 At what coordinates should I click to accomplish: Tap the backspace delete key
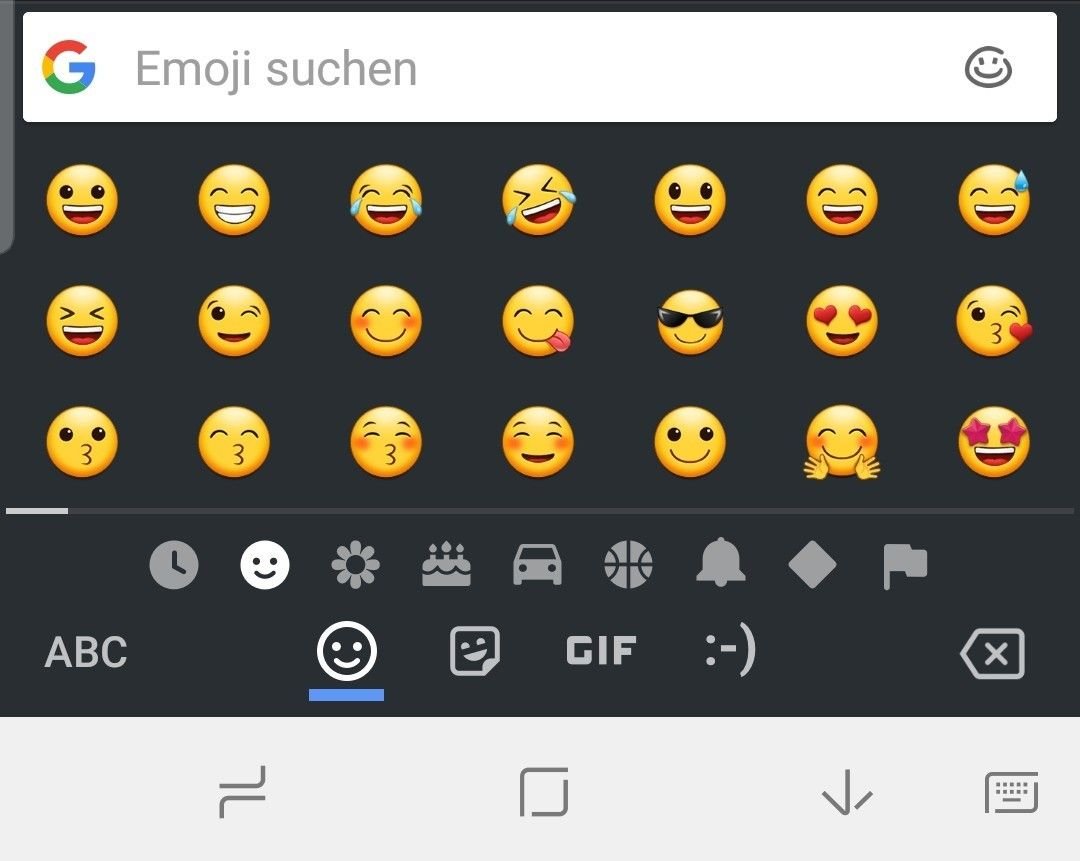(992, 653)
